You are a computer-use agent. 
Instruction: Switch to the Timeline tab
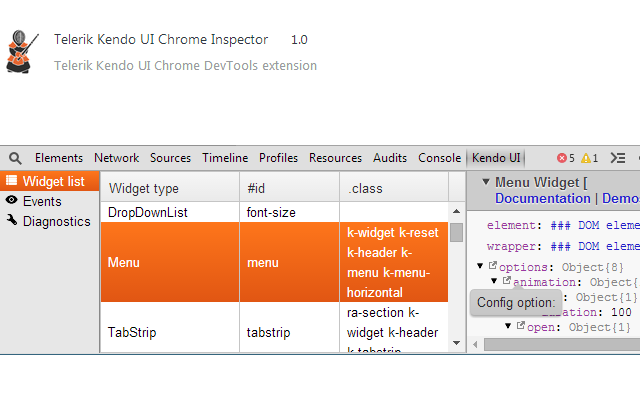[x=225, y=158]
